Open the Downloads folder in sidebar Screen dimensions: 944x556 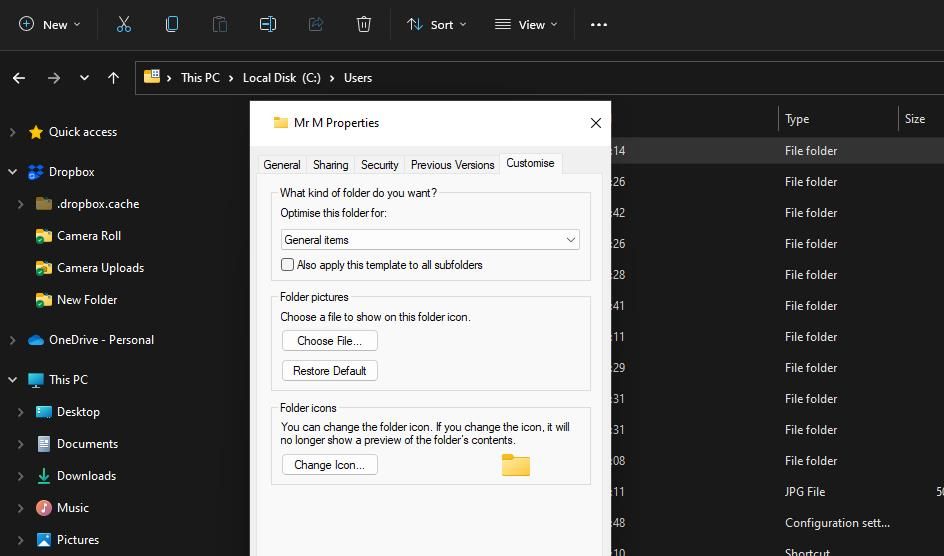(x=86, y=476)
